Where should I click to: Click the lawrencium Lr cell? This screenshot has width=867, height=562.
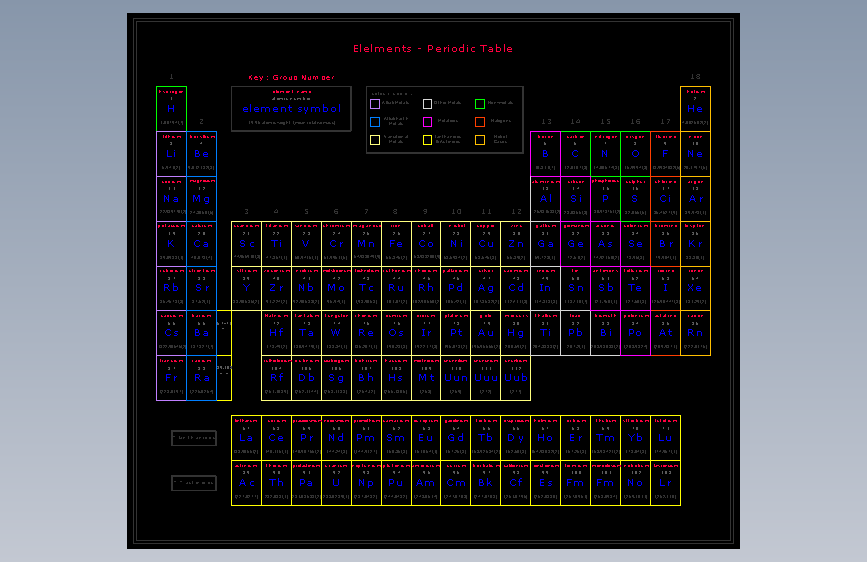(665, 483)
